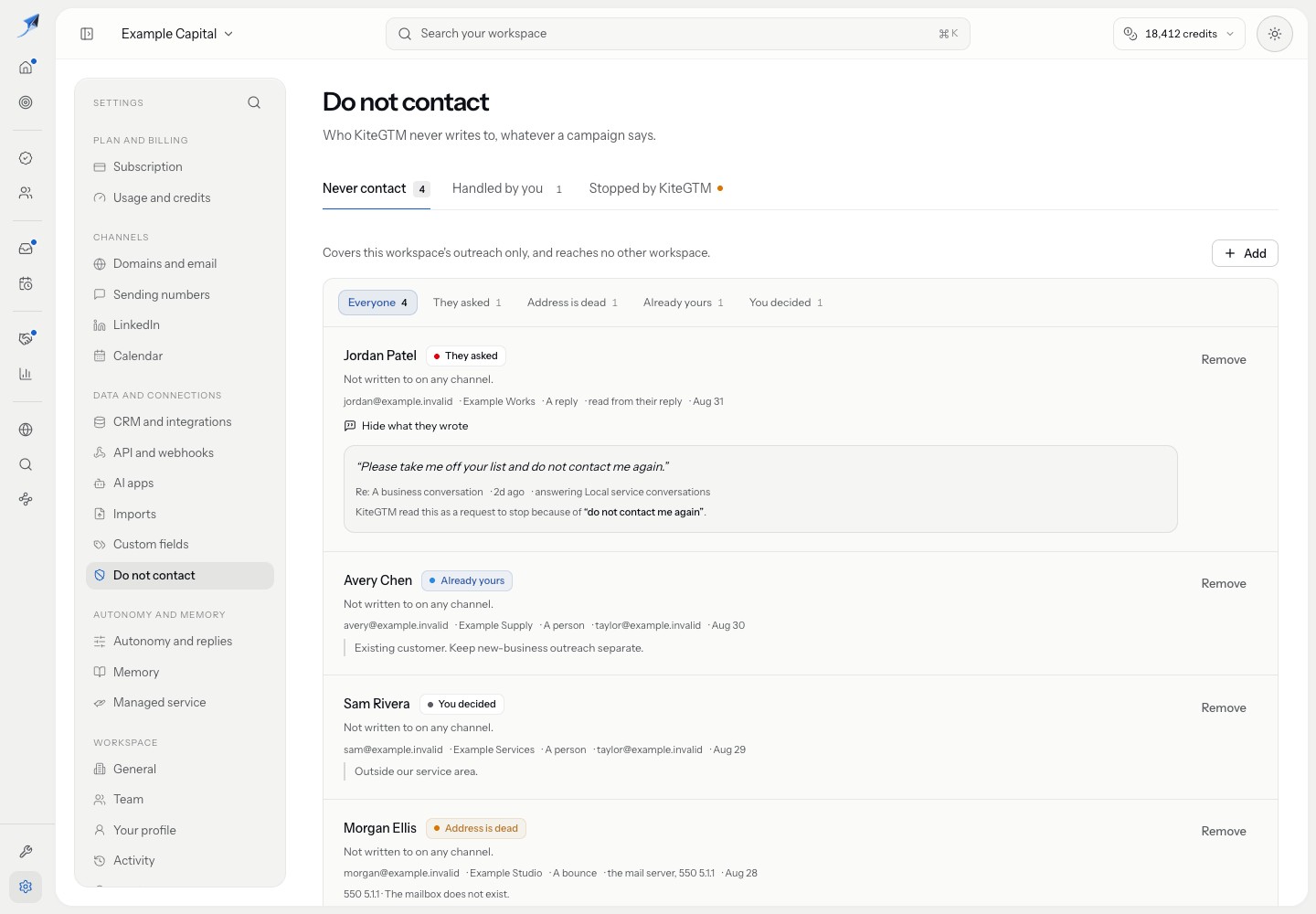Open the inbox icon in the left rail
Image resolution: width=1316 pixels, height=914 pixels.
tap(26, 248)
